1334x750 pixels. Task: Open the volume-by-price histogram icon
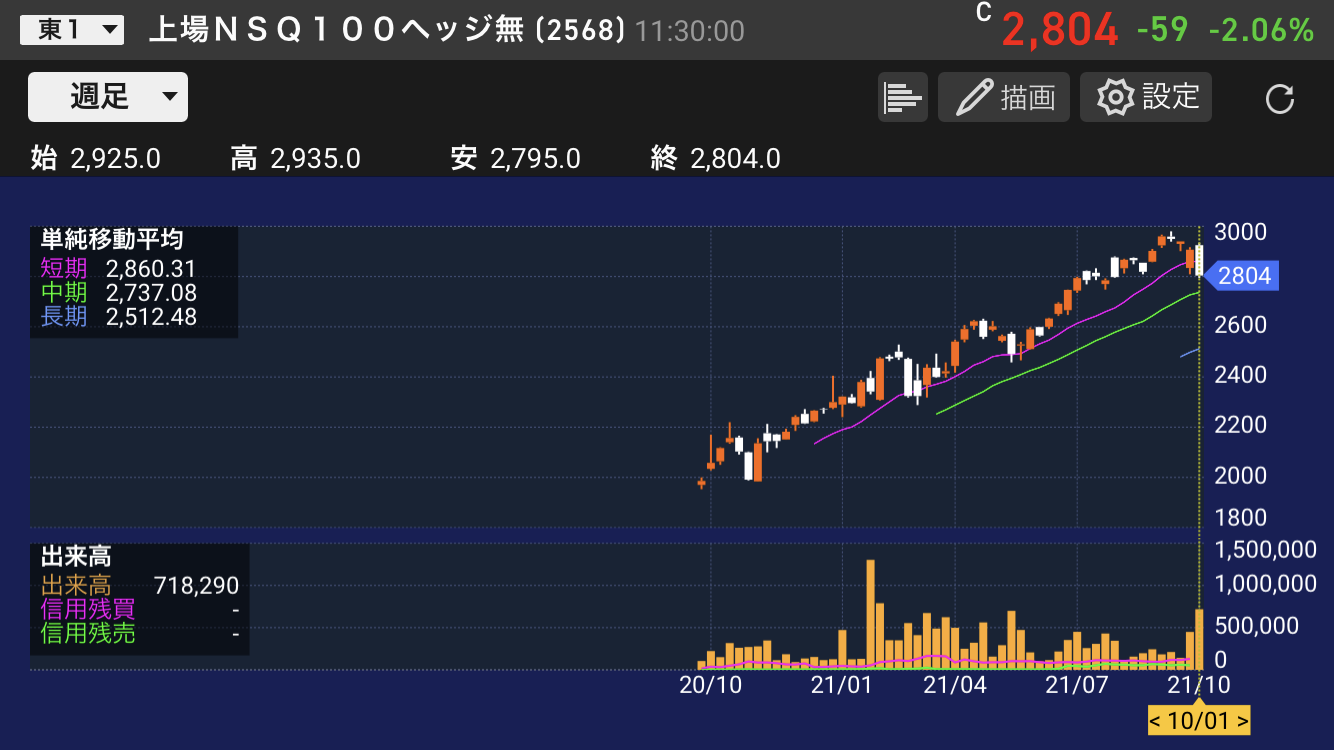coord(902,98)
